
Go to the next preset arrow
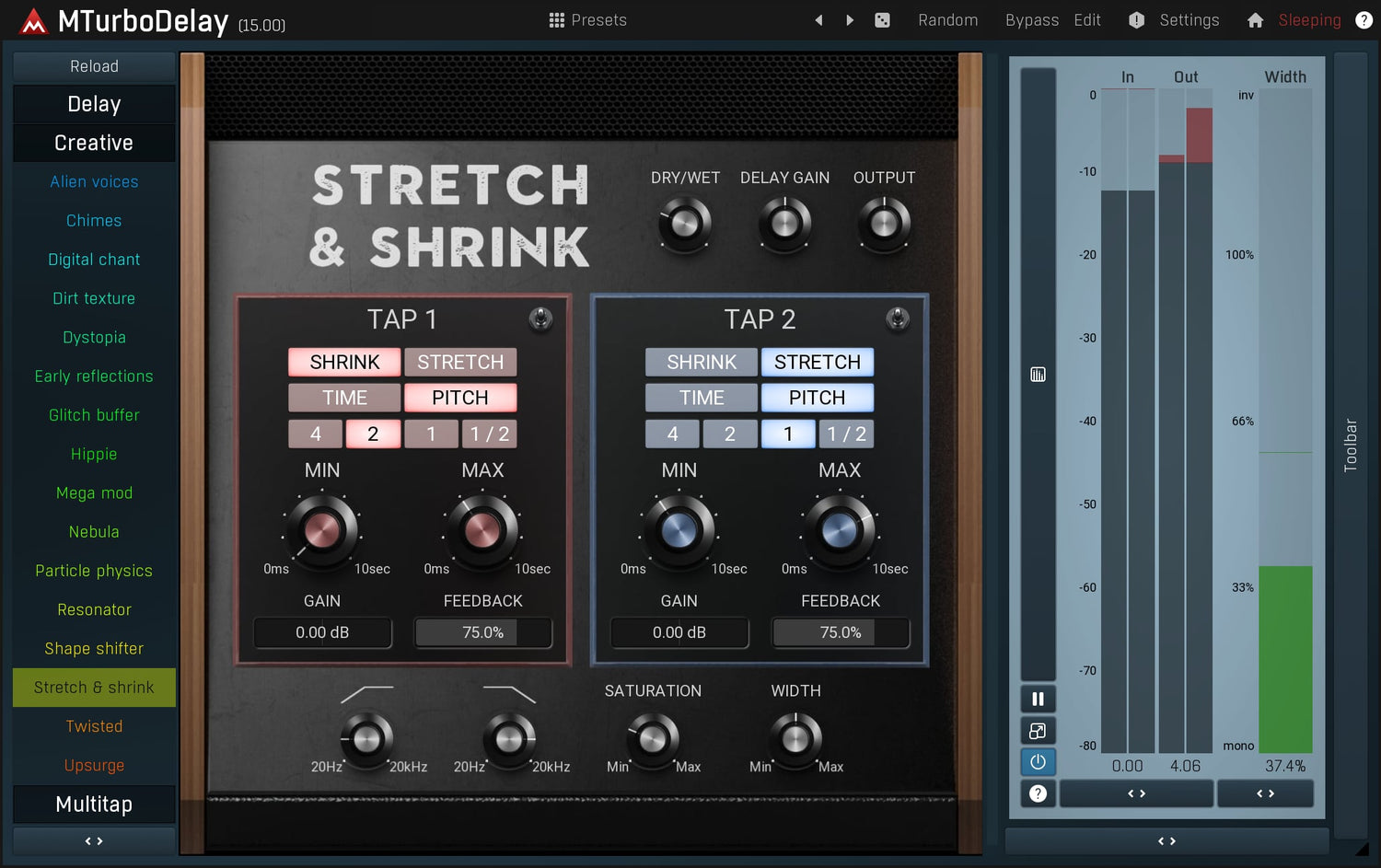coord(850,20)
